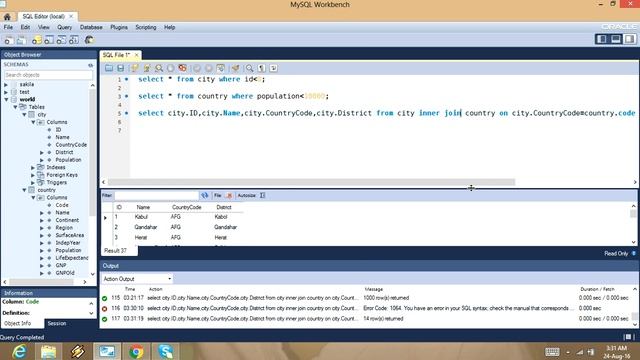Open Chrome from the taskbar
Screen dimensions: 640x360
(x=136, y=351)
